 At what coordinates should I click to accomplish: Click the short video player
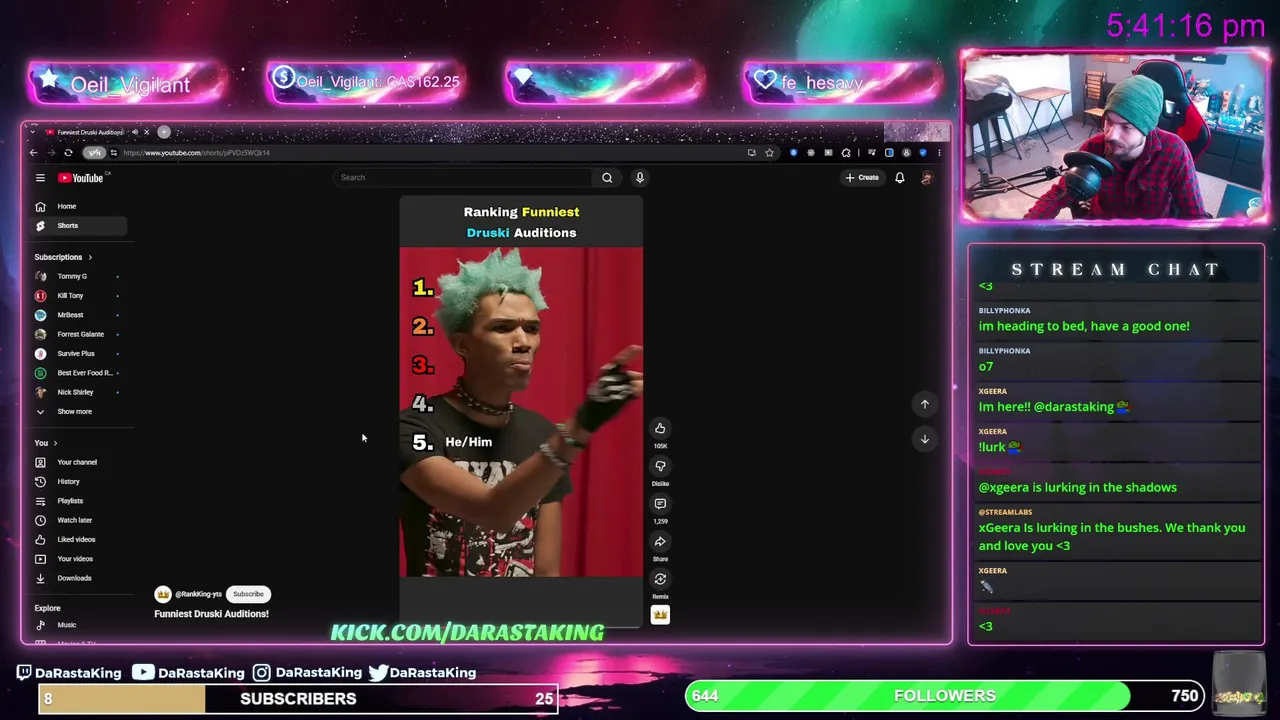(521, 412)
